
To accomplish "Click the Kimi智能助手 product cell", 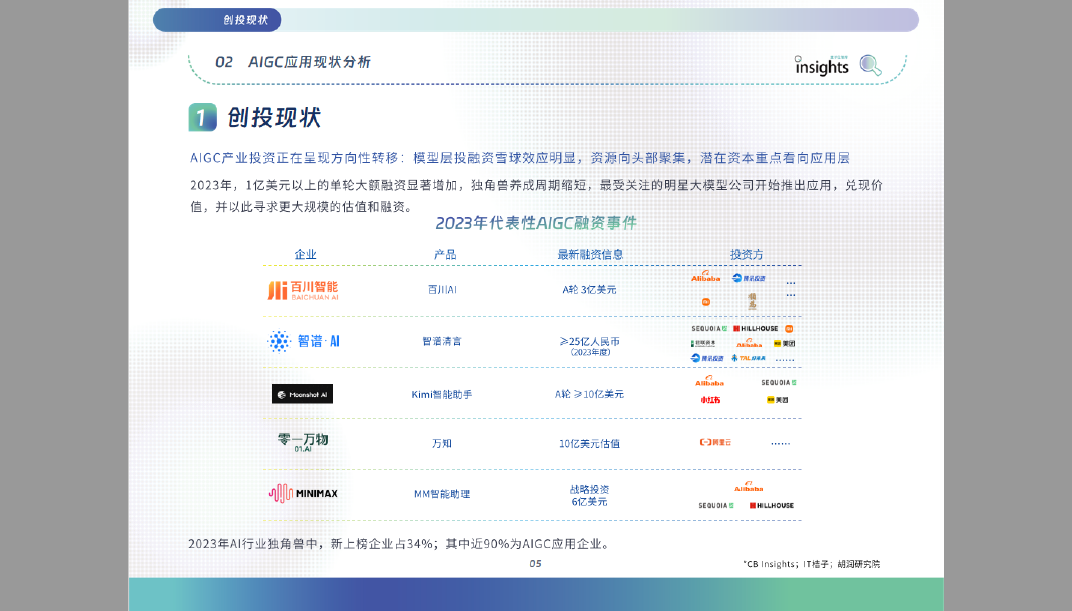I will (442, 394).
